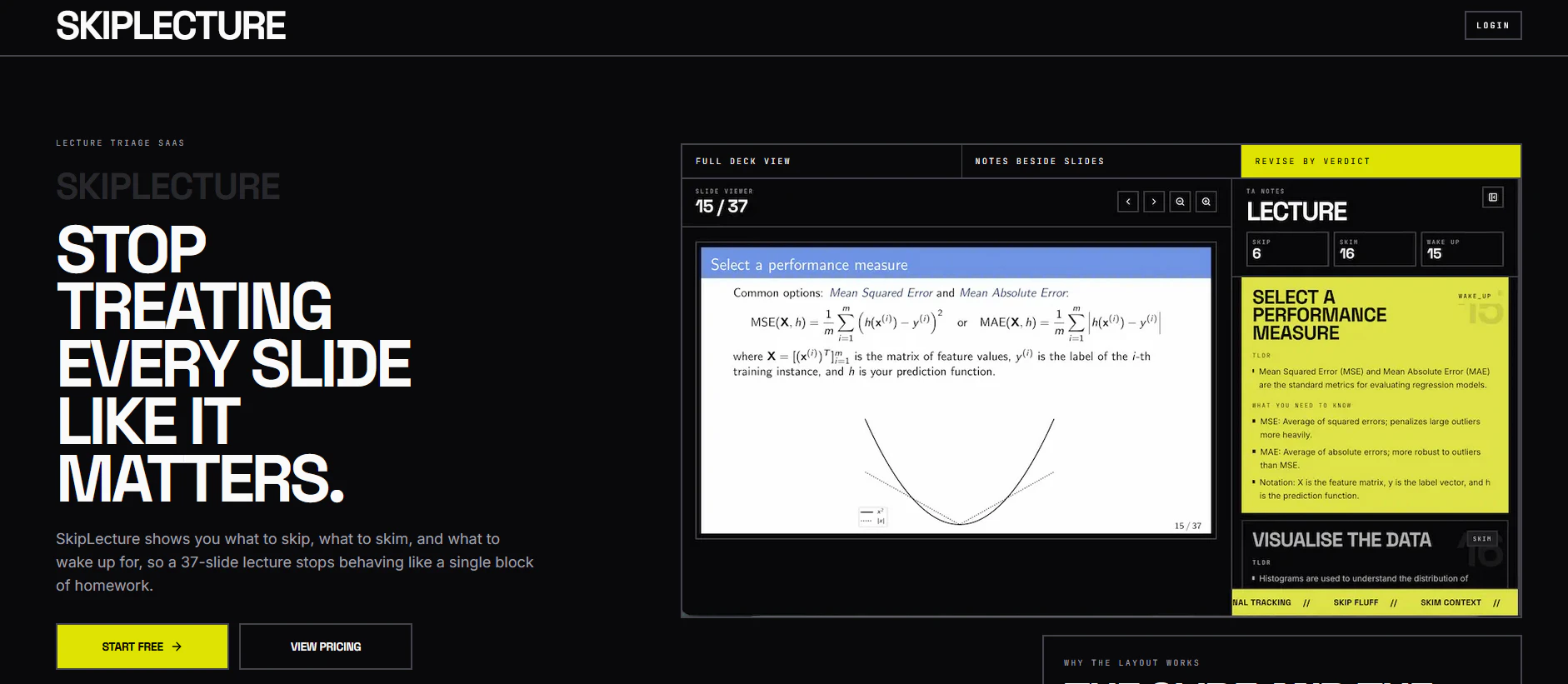Image resolution: width=1568 pixels, height=684 pixels.
Task: Click the LOGIN button
Action: pos(1493,25)
